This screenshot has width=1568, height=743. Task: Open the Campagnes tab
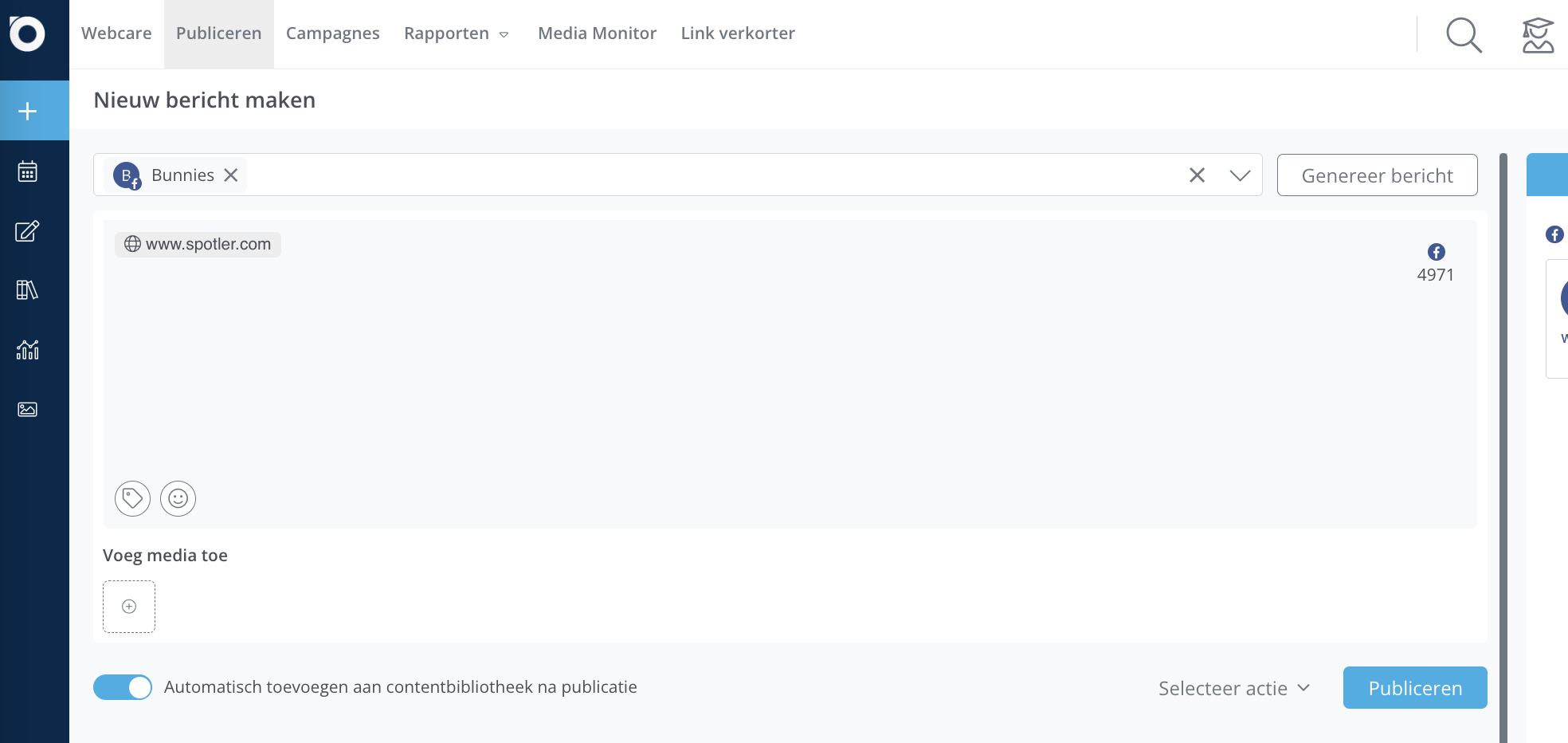(333, 33)
